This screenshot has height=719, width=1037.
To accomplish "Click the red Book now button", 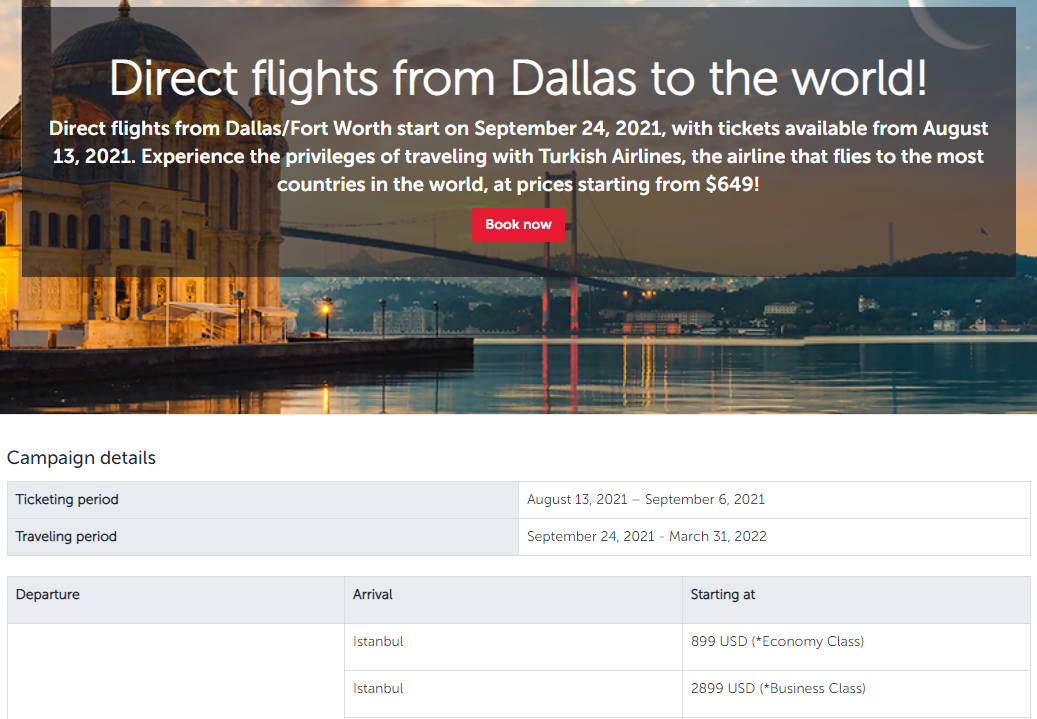I will click(x=518, y=225).
